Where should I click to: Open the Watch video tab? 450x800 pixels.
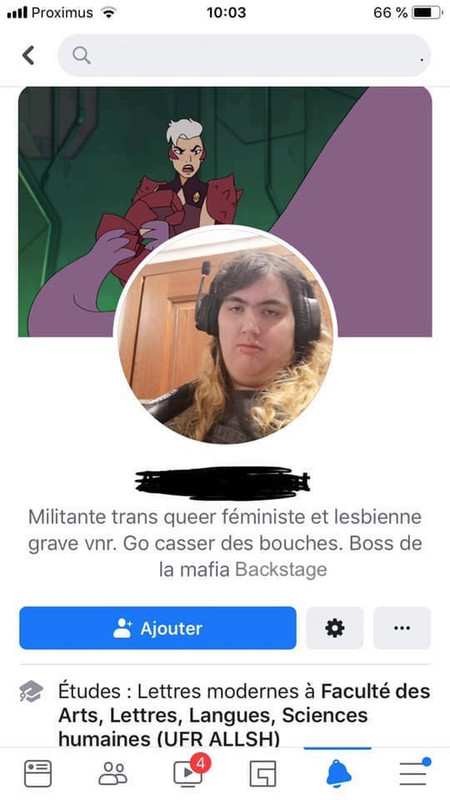[189, 771]
